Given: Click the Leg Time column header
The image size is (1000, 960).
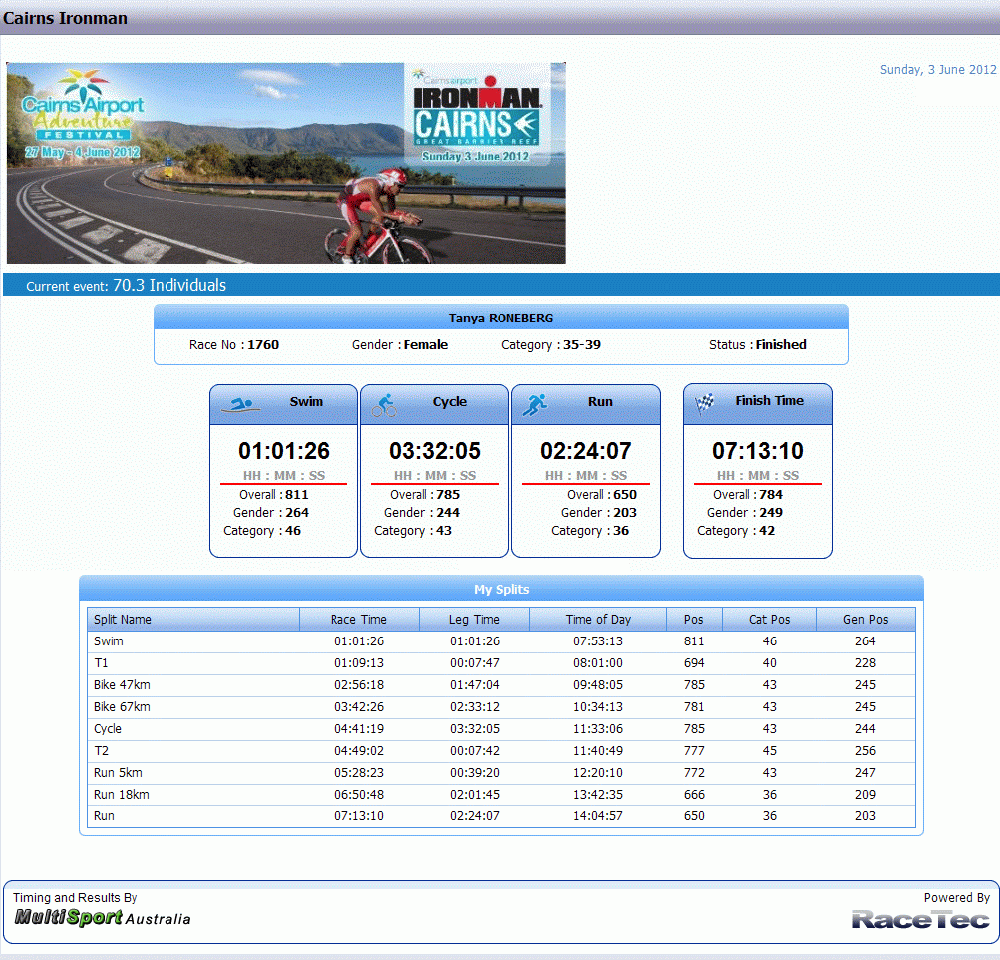Looking at the screenshot, I should click(474, 619).
